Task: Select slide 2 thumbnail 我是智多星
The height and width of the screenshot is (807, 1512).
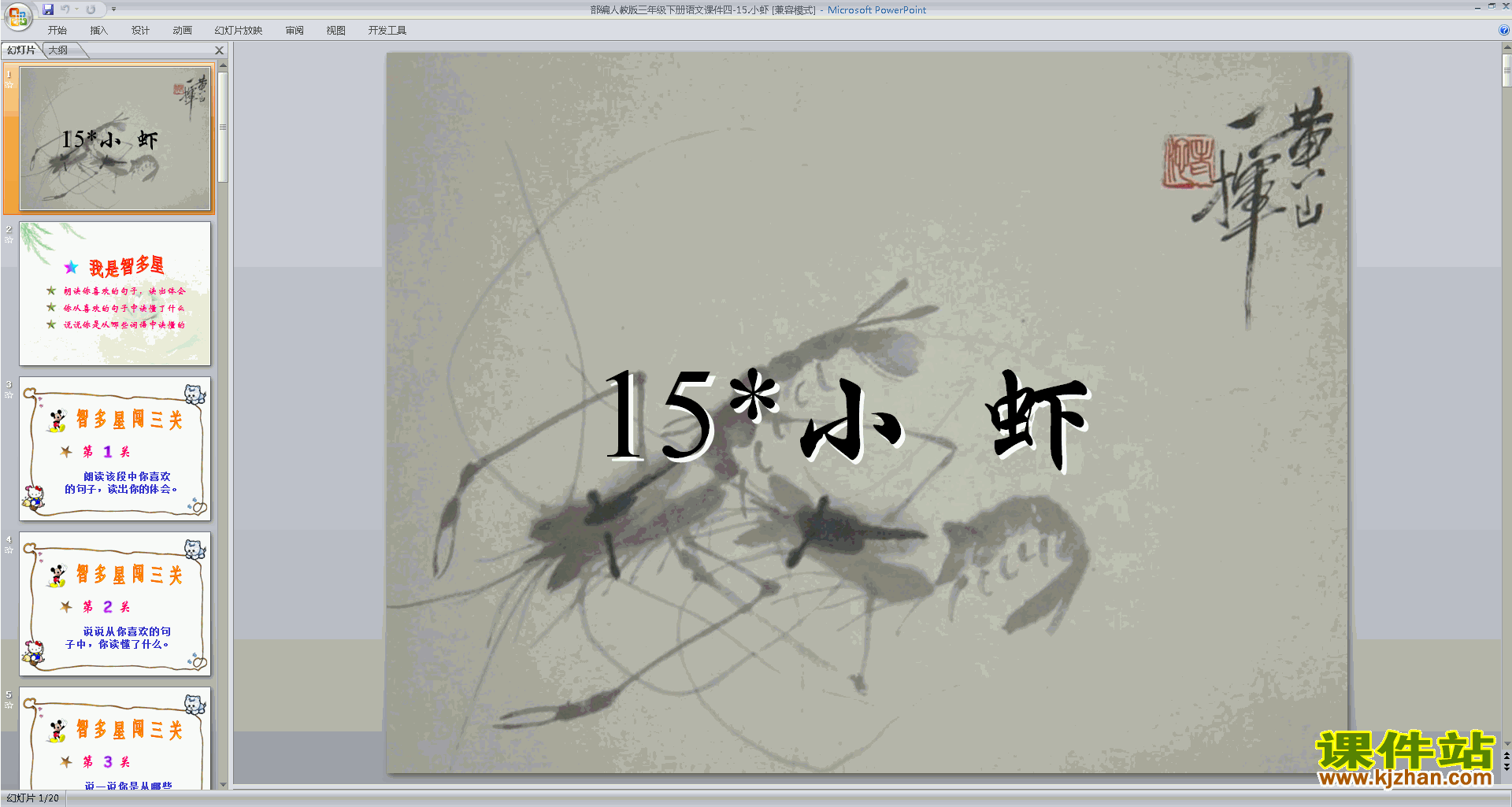Action: click(115, 294)
